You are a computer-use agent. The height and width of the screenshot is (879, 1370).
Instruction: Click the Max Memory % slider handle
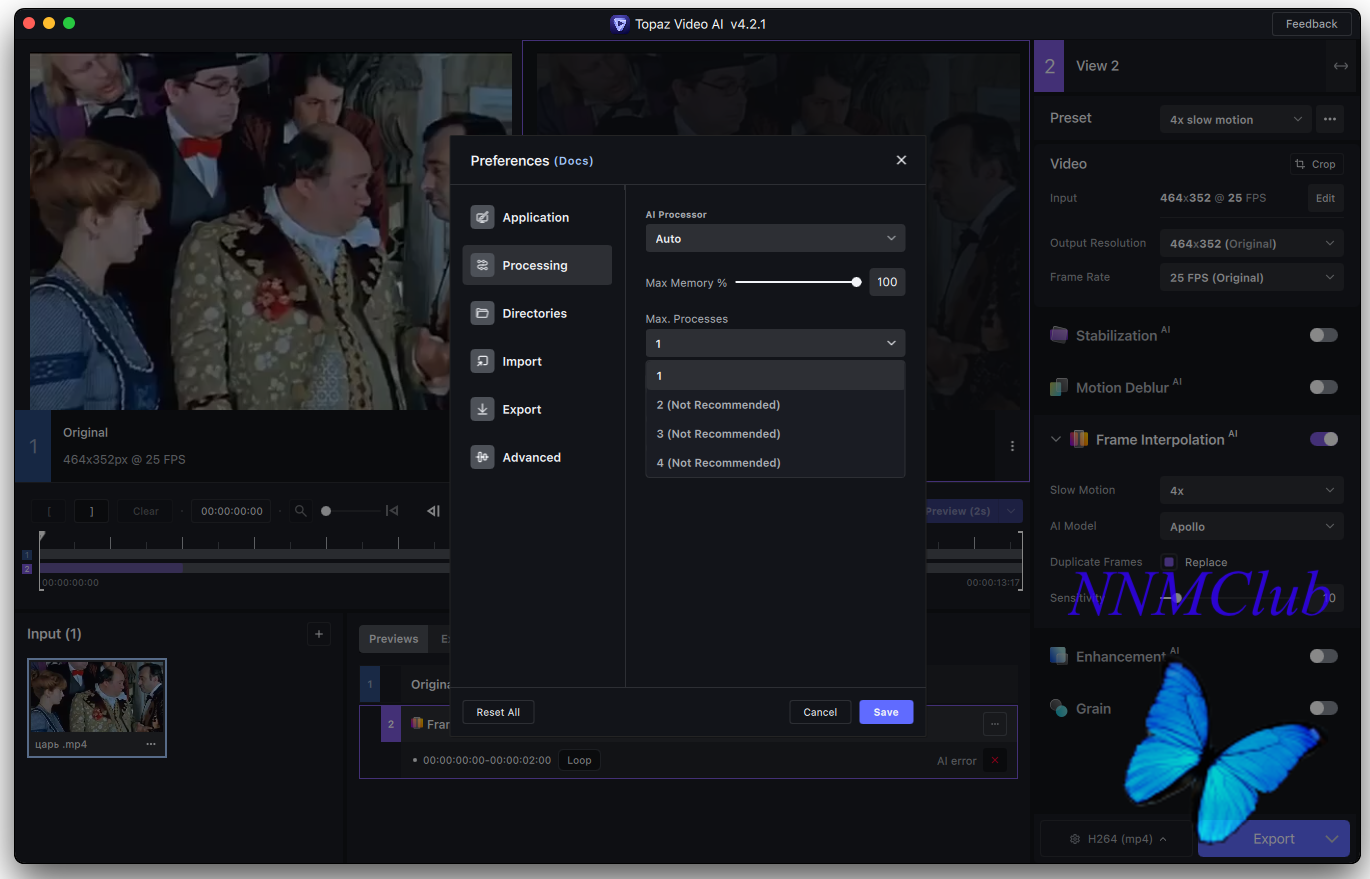(856, 283)
